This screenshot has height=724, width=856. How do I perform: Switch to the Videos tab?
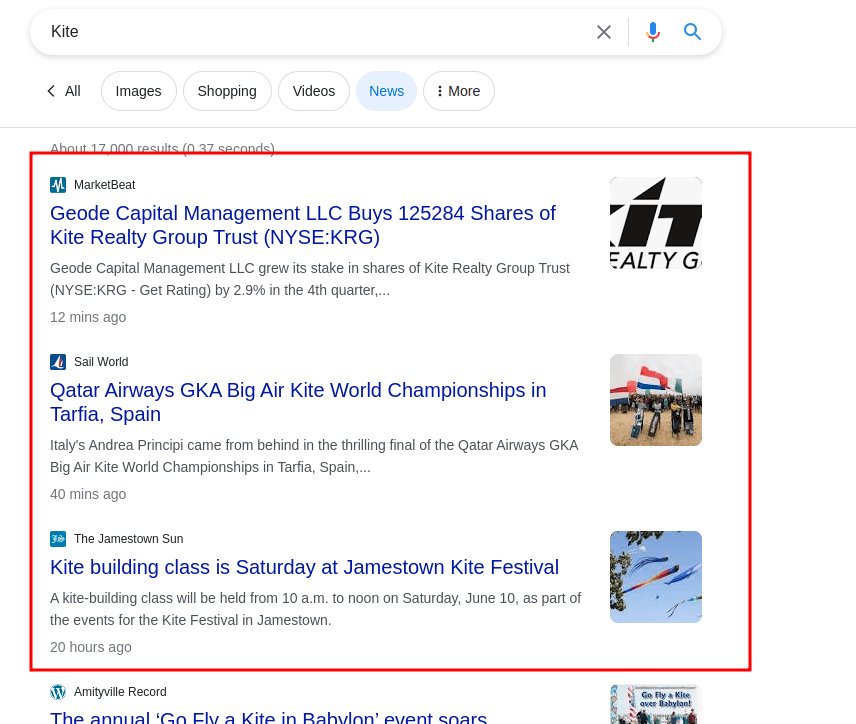point(314,91)
